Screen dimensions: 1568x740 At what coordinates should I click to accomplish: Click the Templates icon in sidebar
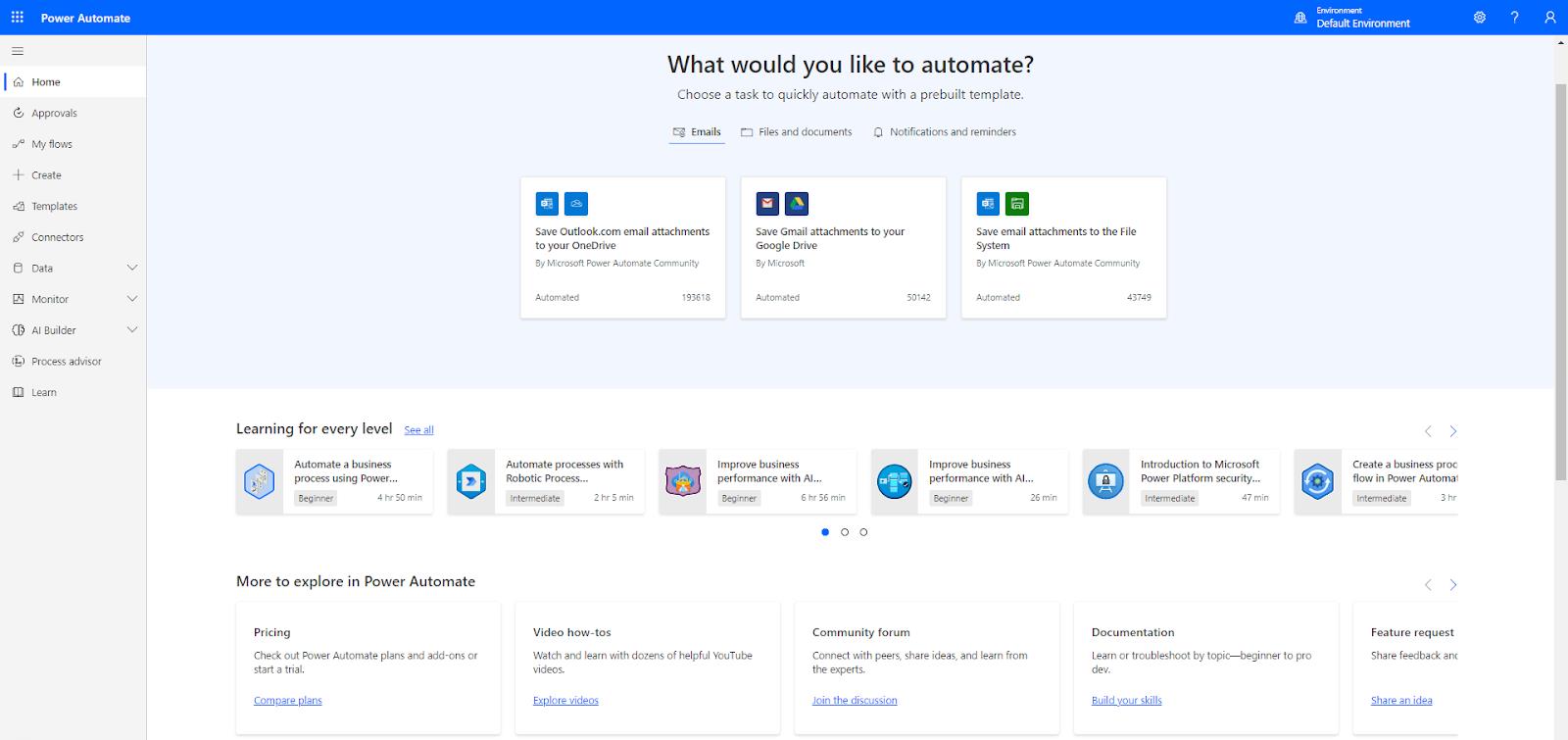(19, 207)
